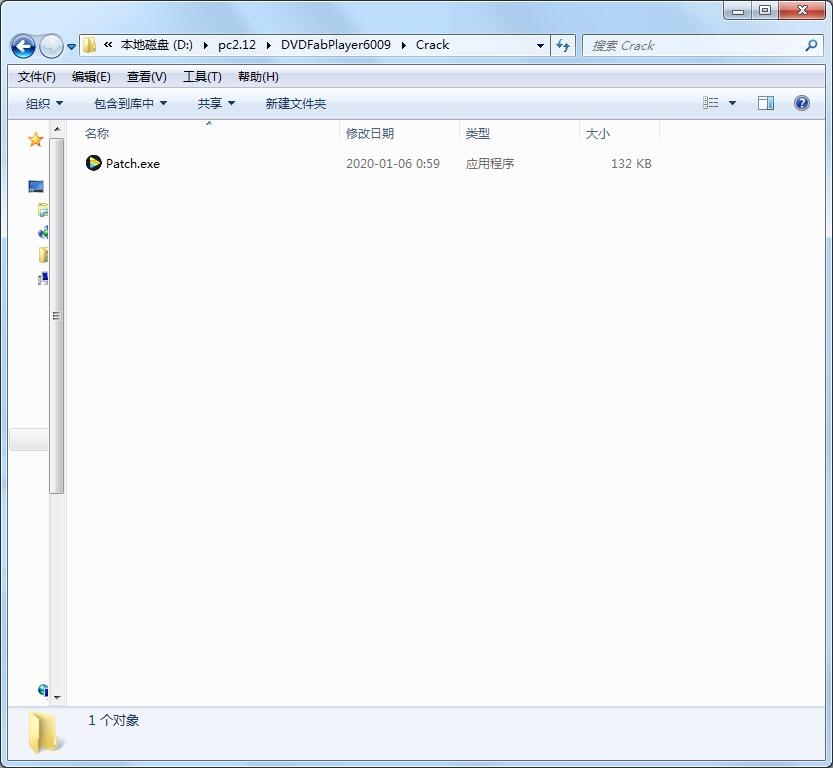Expand the 共享 dropdown in toolbar

tap(216, 104)
